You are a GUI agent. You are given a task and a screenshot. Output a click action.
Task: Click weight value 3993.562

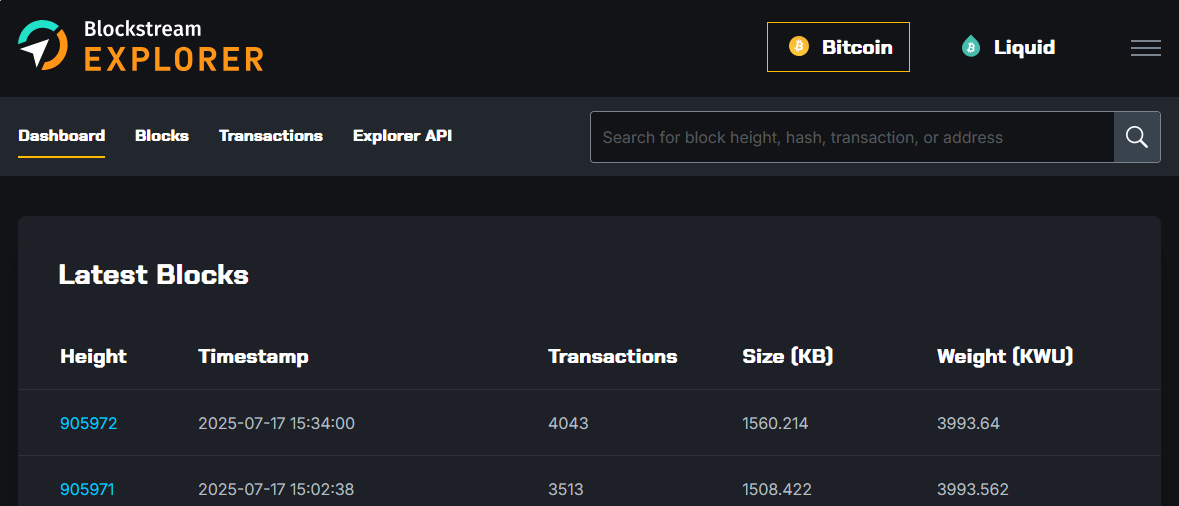973,489
